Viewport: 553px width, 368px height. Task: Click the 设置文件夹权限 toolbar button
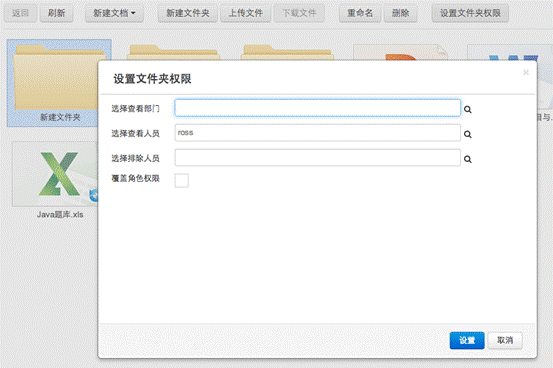(470, 13)
